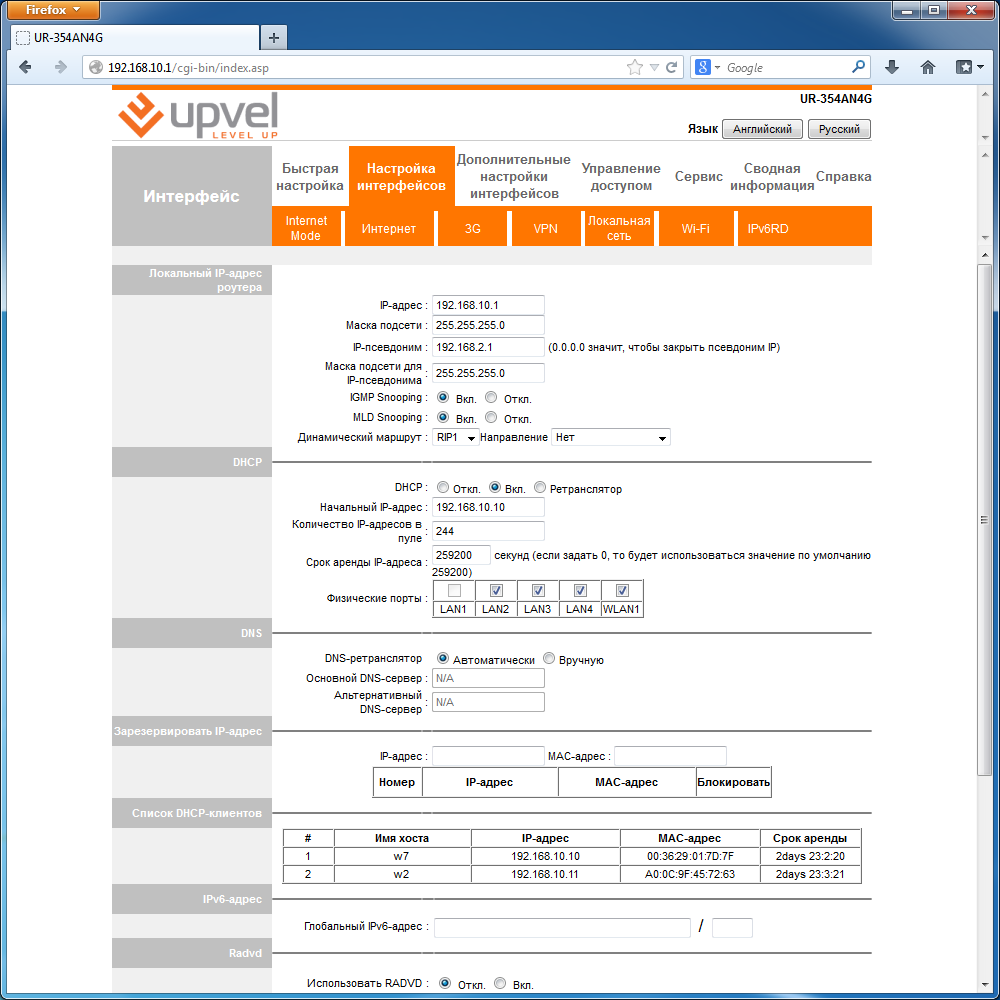Uncheck the LAN3 physical port checkbox

538,591
